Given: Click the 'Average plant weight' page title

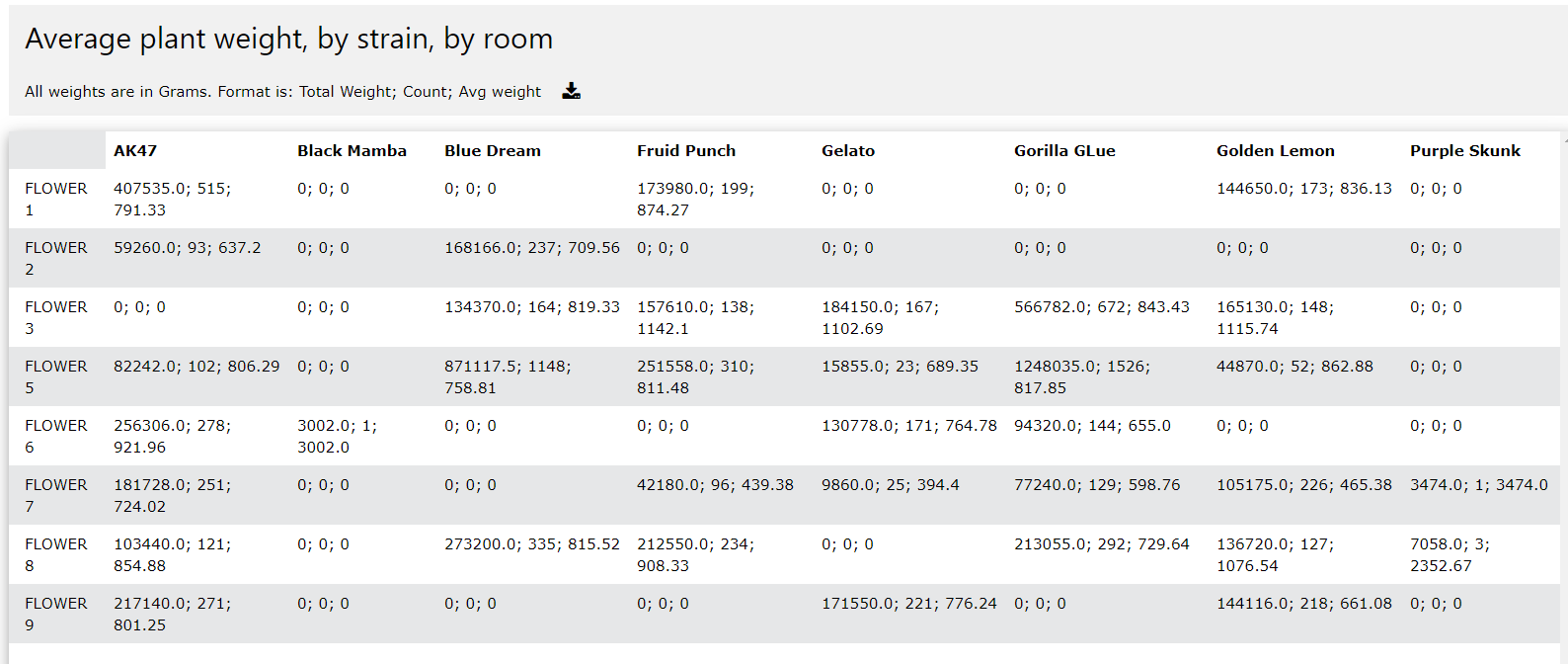Looking at the screenshot, I should click(288, 39).
